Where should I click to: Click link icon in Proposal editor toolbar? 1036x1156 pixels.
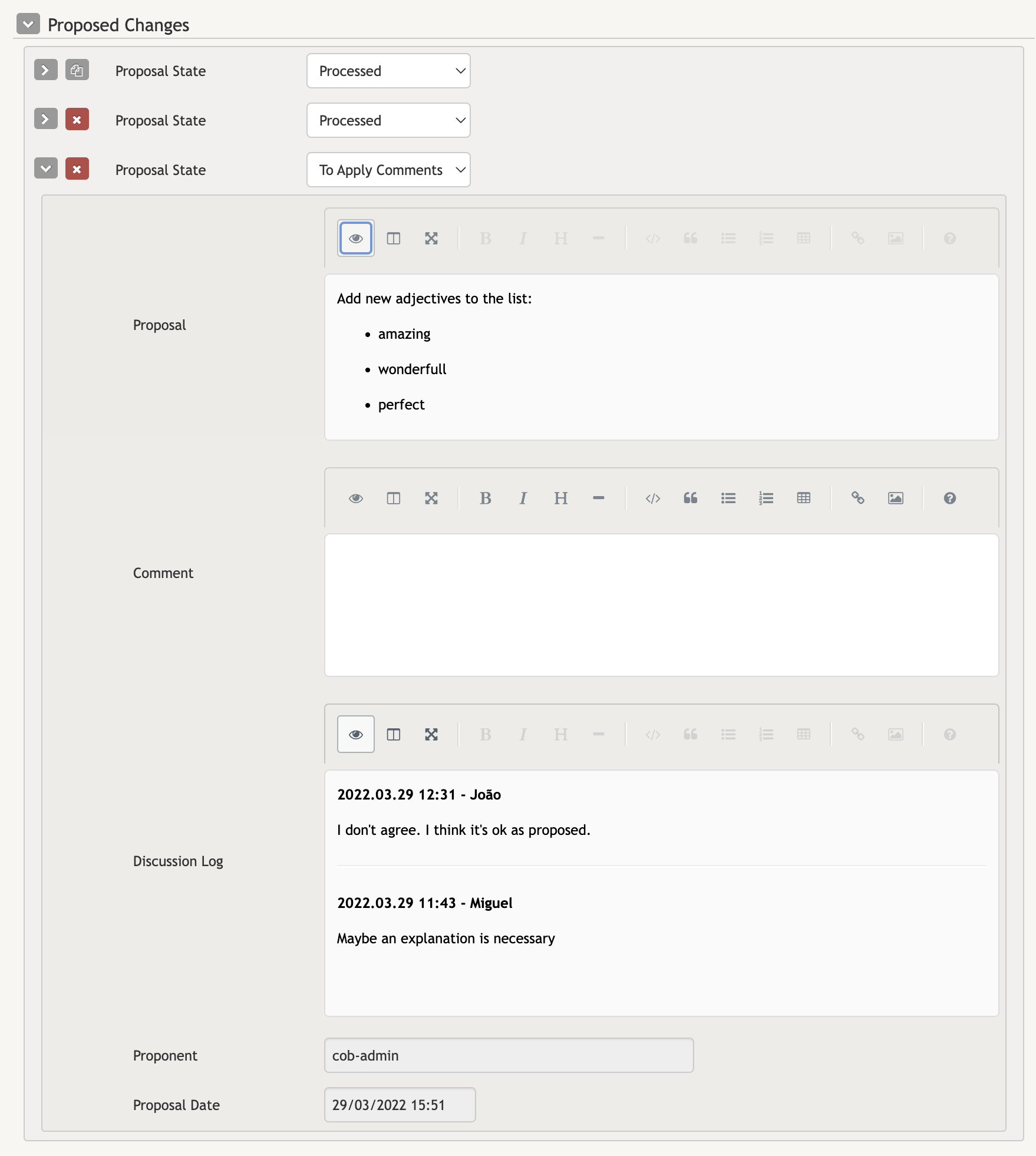pos(858,238)
